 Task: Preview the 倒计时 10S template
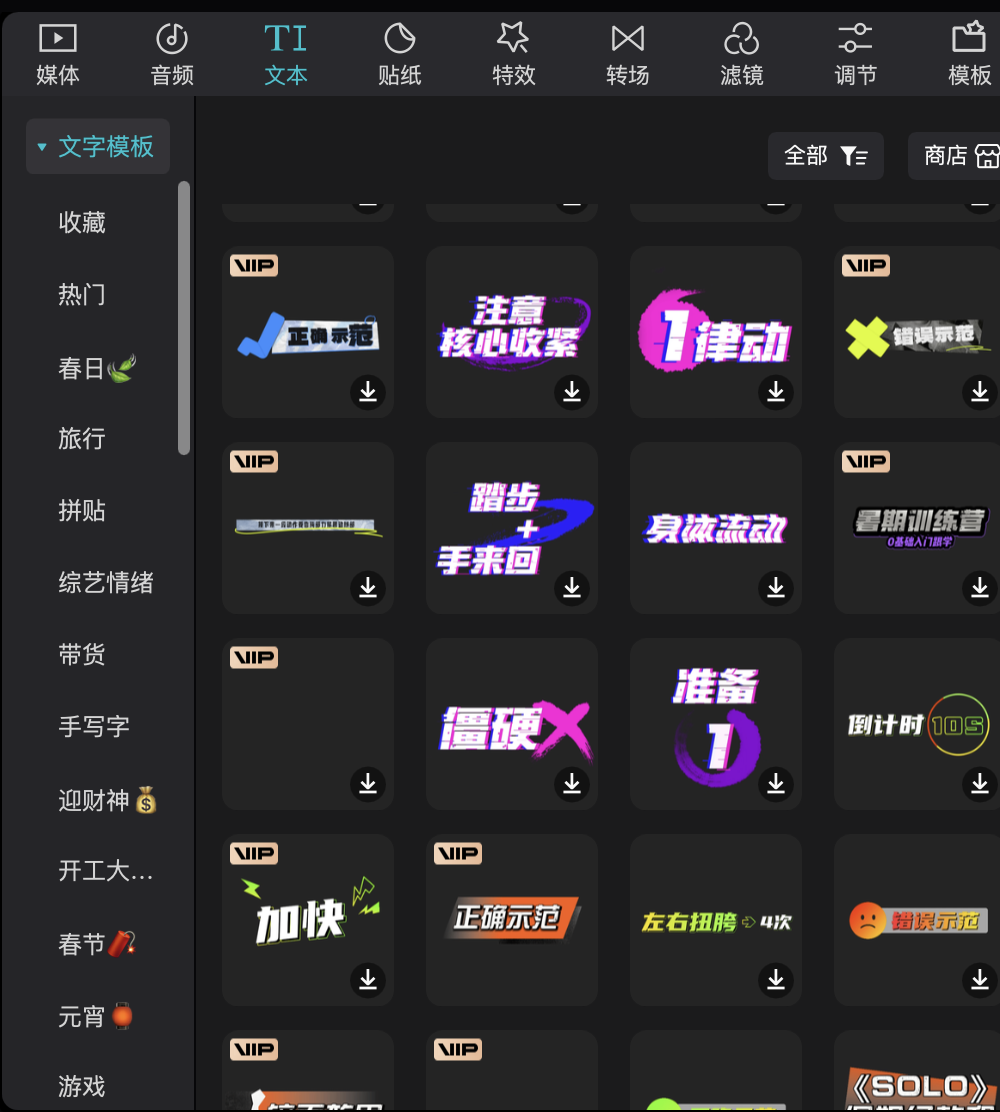(x=917, y=723)
